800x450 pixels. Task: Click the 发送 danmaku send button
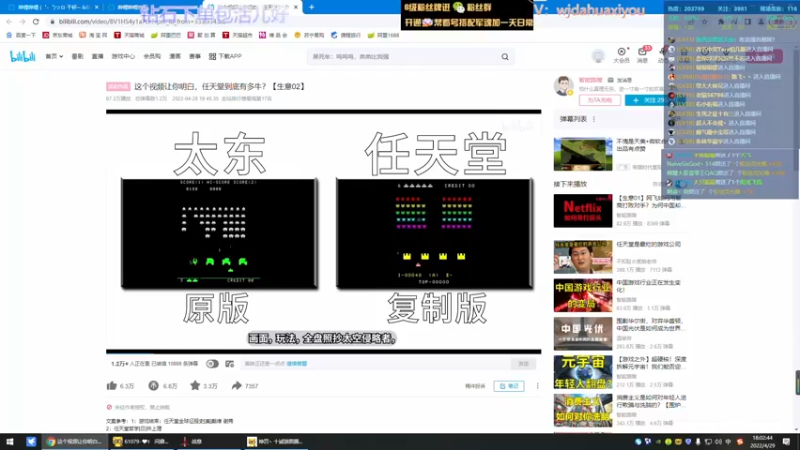523,364
